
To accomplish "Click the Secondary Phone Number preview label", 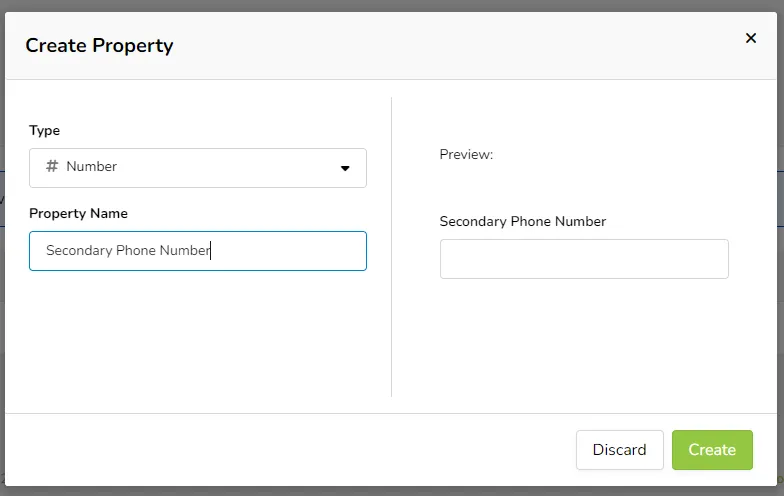I will pos(522,222).
